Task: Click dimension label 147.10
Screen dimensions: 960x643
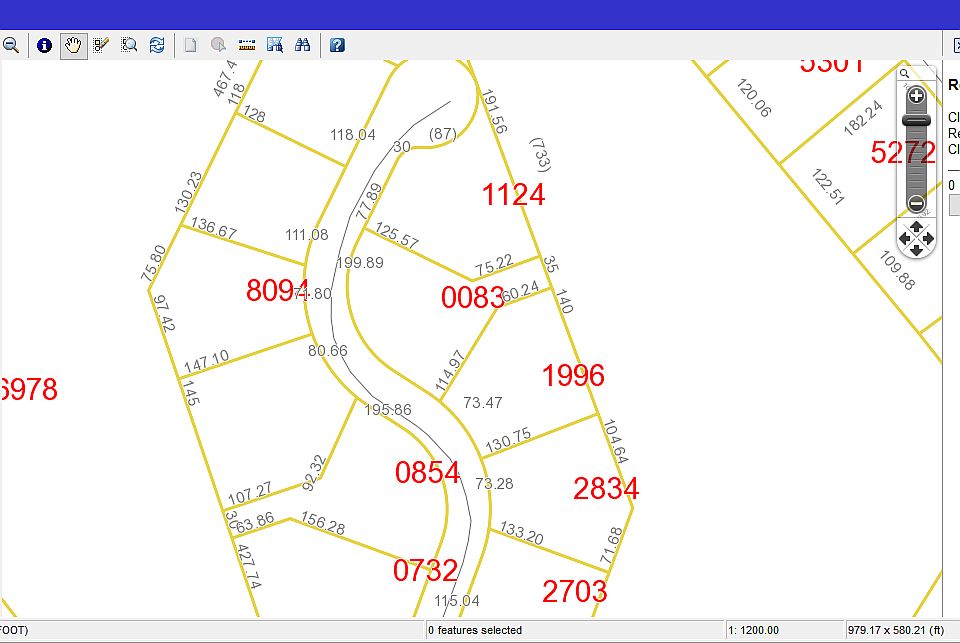Action: (x=206, y=361)
